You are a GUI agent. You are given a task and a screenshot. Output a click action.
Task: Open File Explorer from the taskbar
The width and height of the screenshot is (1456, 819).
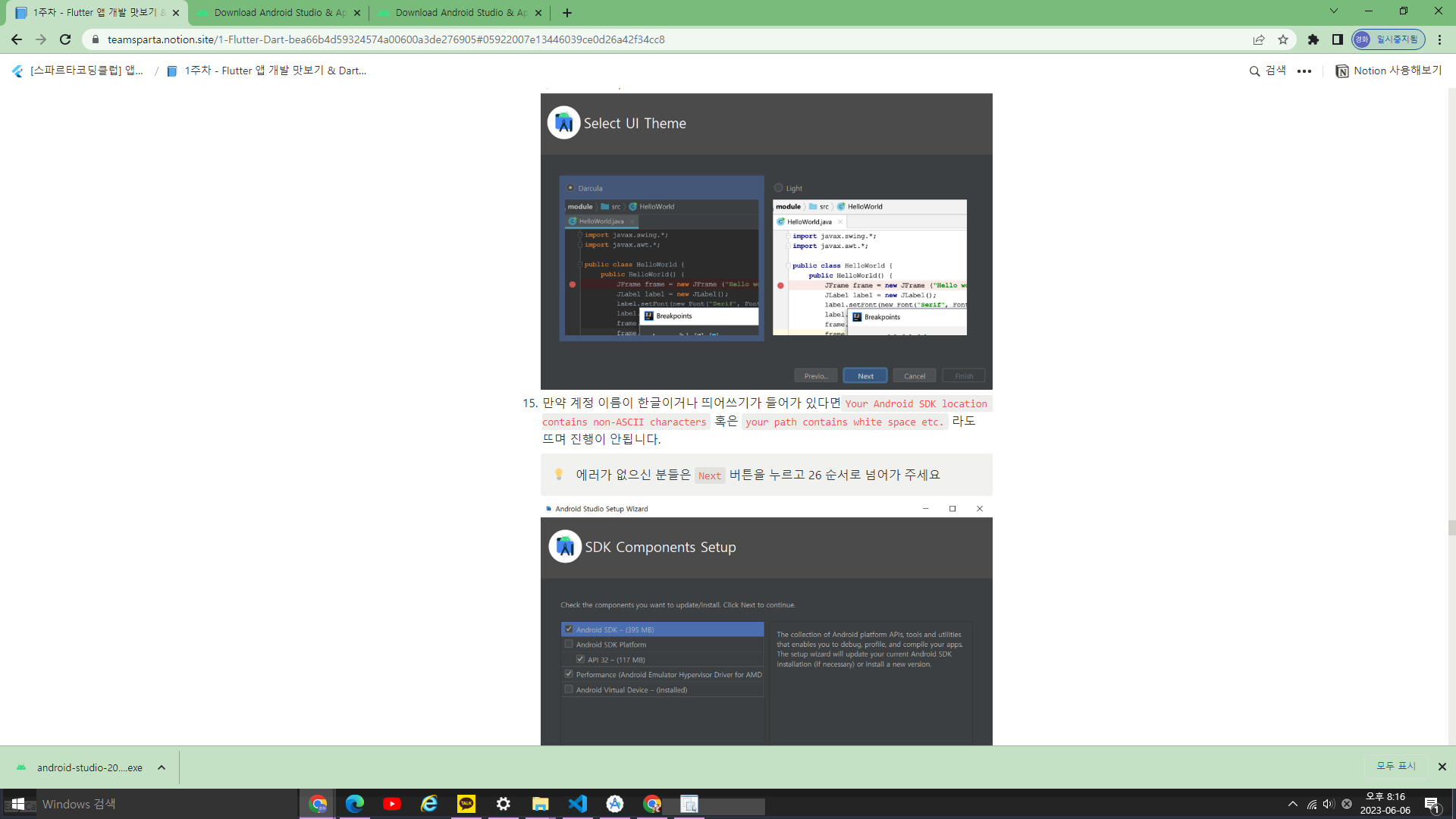(x=541, y=804)
